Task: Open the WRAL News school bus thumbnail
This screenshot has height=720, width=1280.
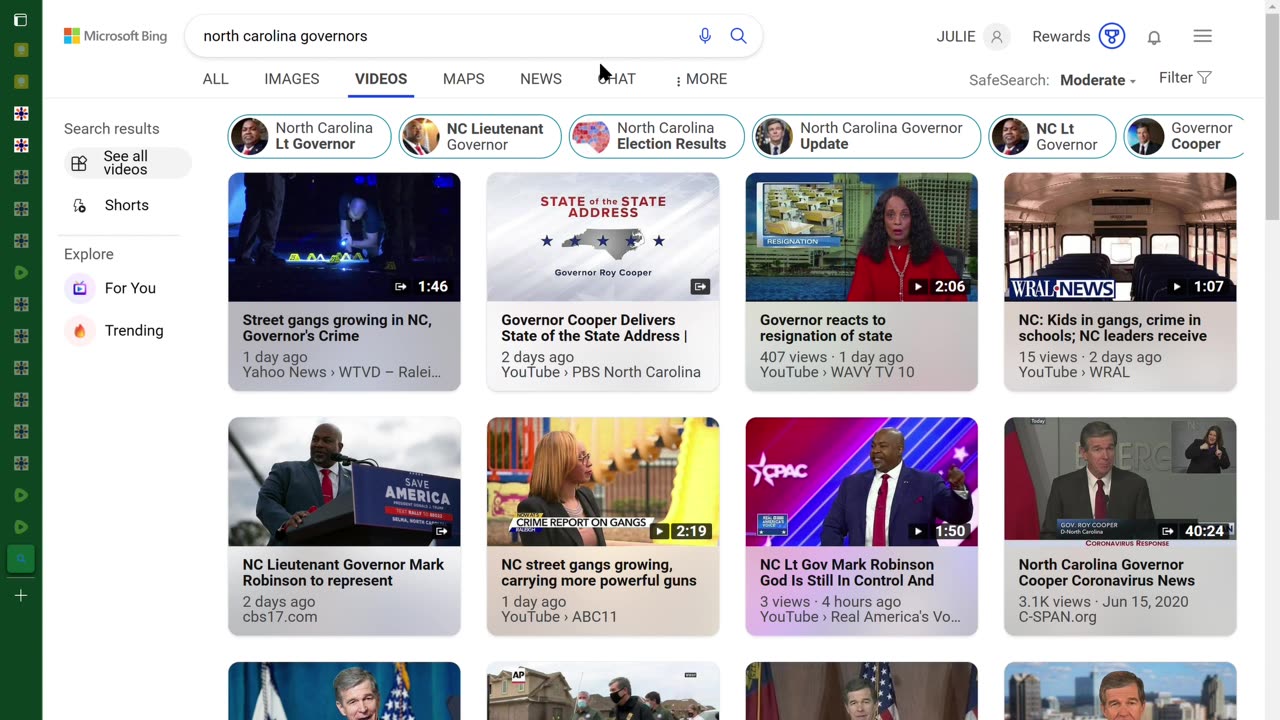Action: pyautogui.click(x=1120, y=237)
